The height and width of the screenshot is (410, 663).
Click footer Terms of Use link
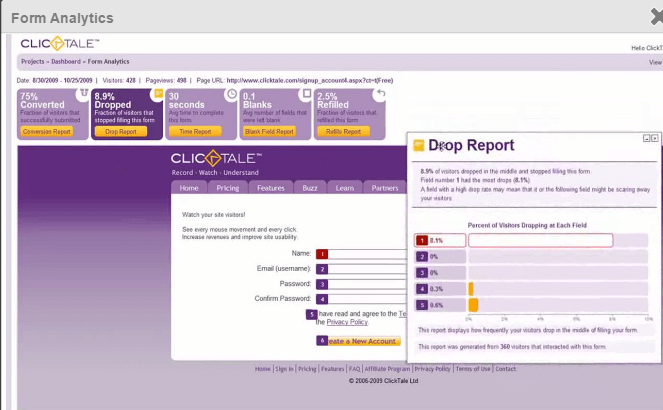coord(473,369)
